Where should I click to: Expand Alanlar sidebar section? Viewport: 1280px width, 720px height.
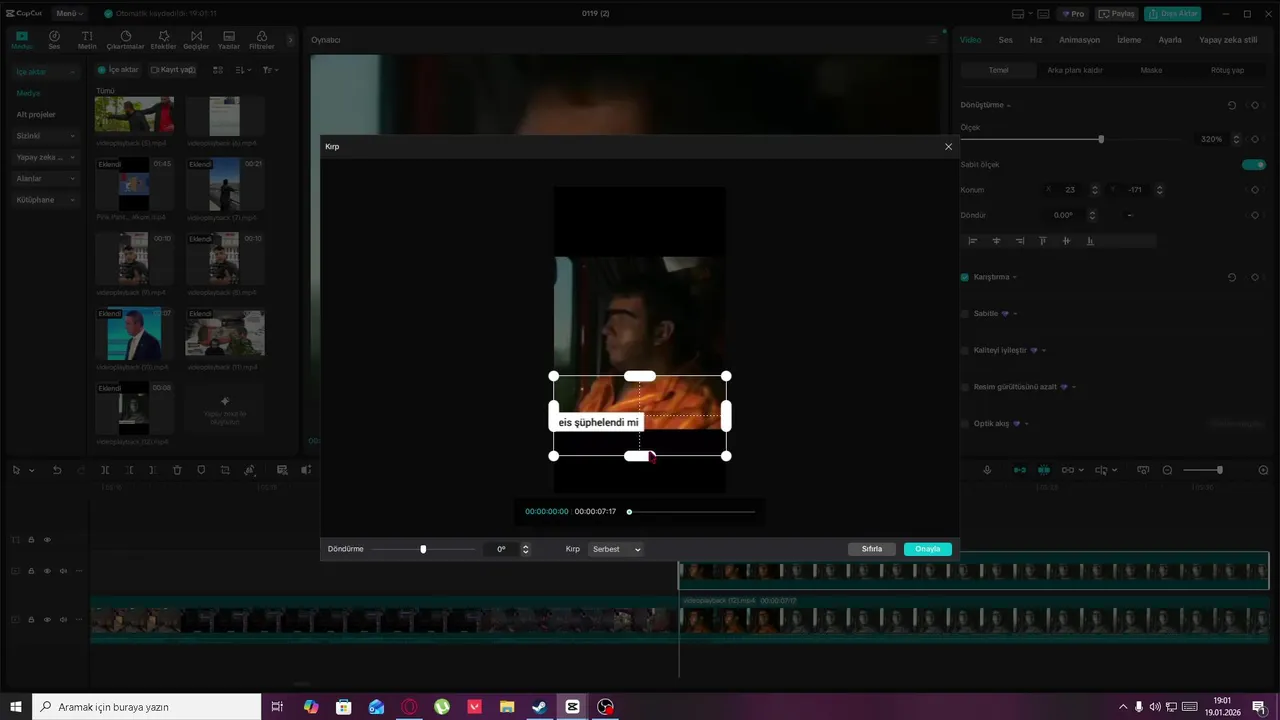(x=46, y=179)
